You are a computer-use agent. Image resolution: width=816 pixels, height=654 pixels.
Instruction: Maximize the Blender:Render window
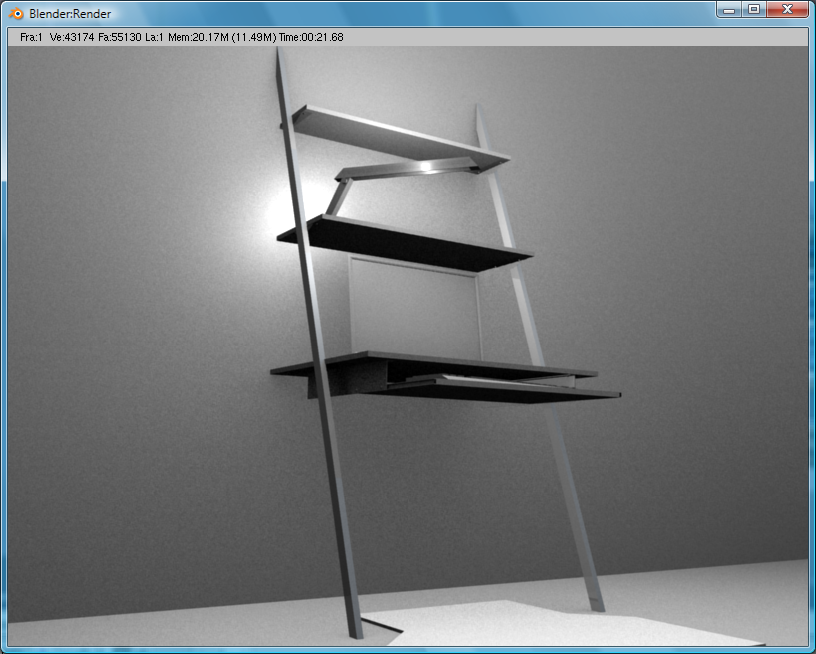754,9
